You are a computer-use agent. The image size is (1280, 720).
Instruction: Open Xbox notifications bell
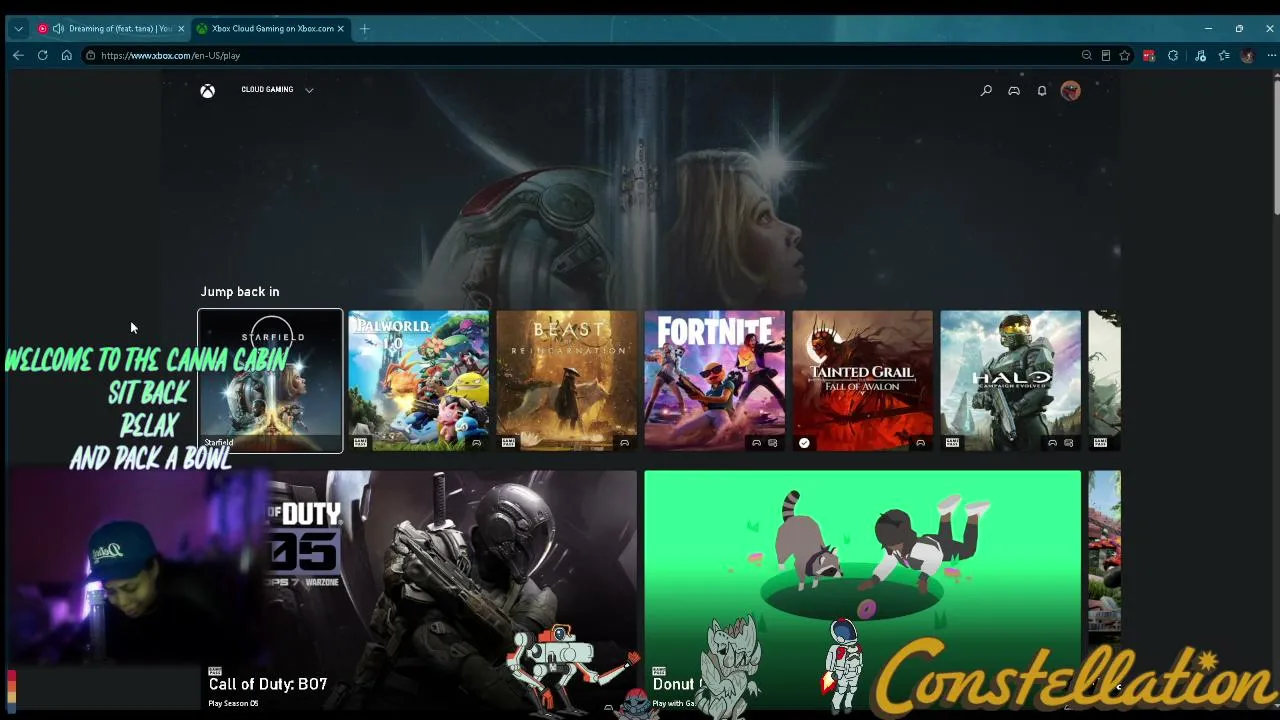pyautogui.click(x=1042, y=91)
